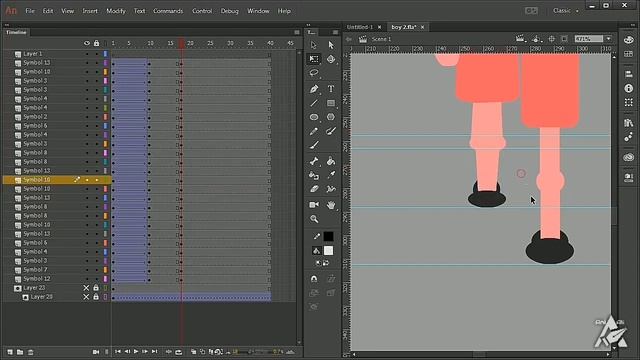The width and height of the screenshot is (640, 360).
Task: Select the highlighted Symbol 10 layer
Action: click(x=57, y=180)
